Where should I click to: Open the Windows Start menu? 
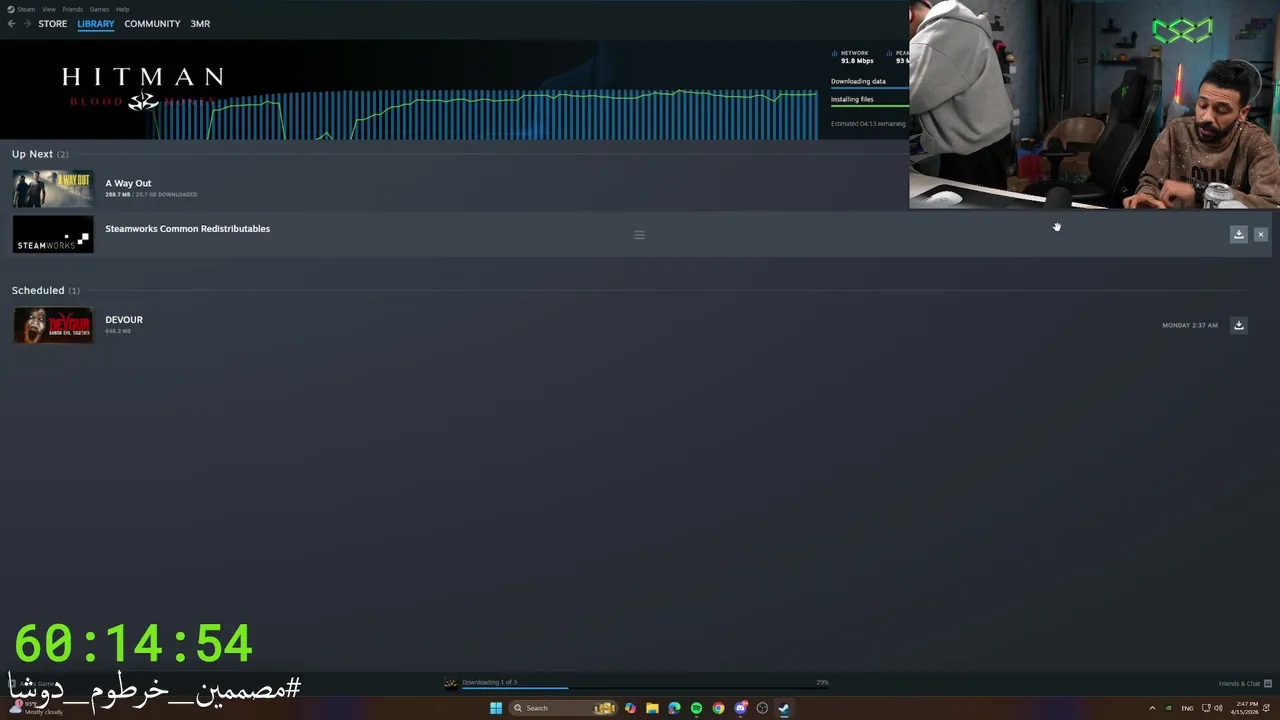point(496,708)
